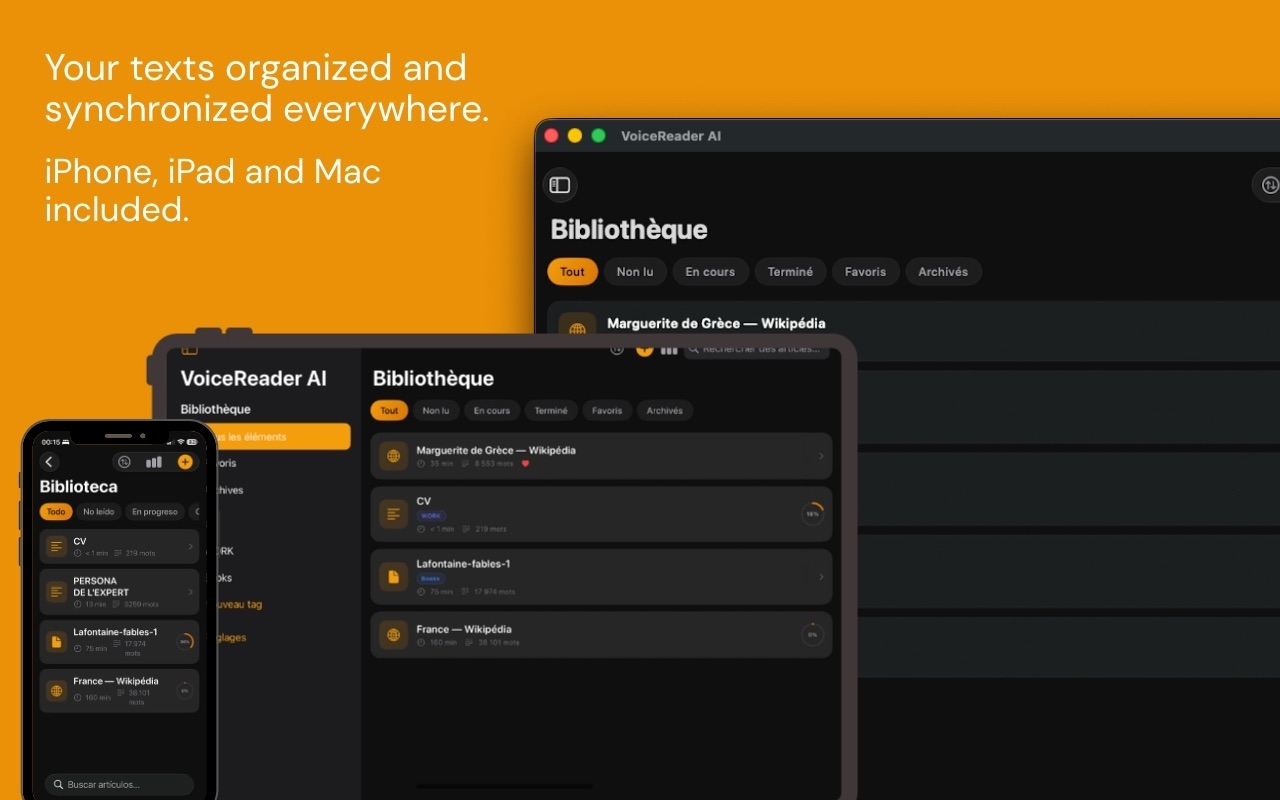Tap the sync icon on the iPhone toolbar
Image resolution: width=1280 pixels, height=800 pixels.
tap(124, 462)
